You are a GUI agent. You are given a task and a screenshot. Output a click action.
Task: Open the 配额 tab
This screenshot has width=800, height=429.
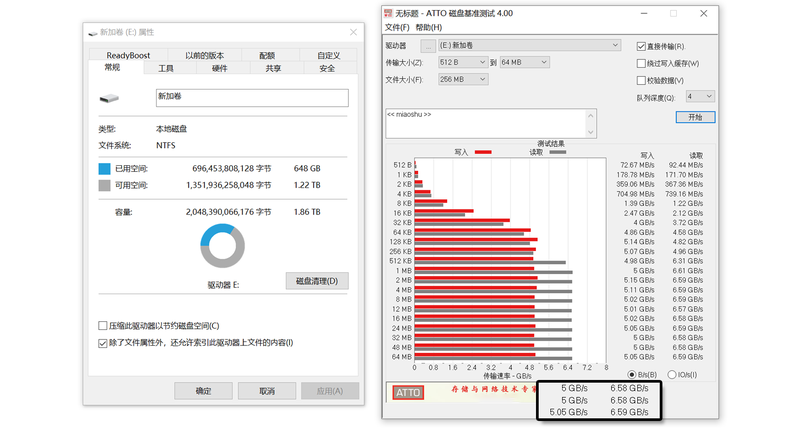click(267, 55)
